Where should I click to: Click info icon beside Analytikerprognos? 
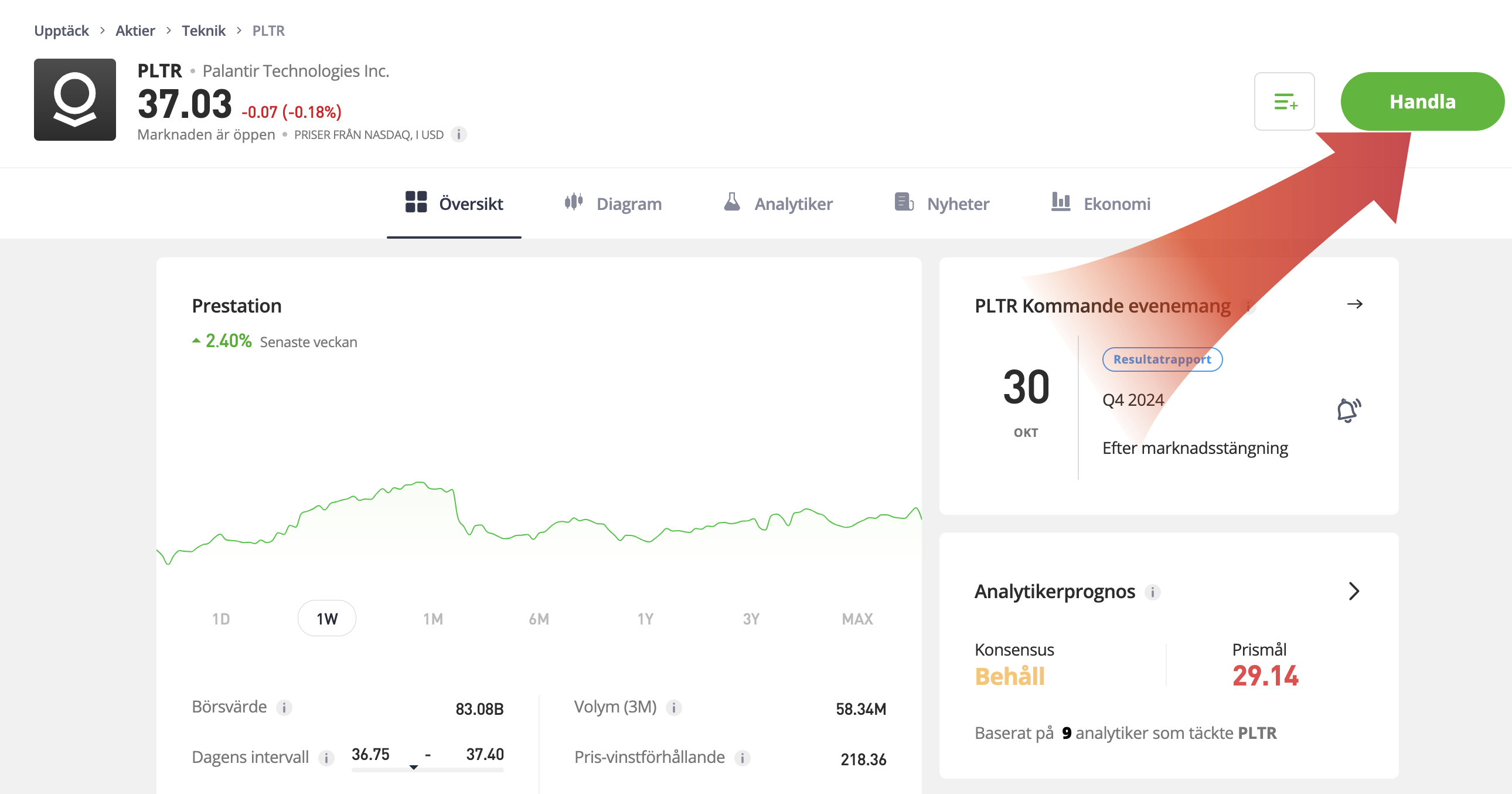coord(1152,592)
